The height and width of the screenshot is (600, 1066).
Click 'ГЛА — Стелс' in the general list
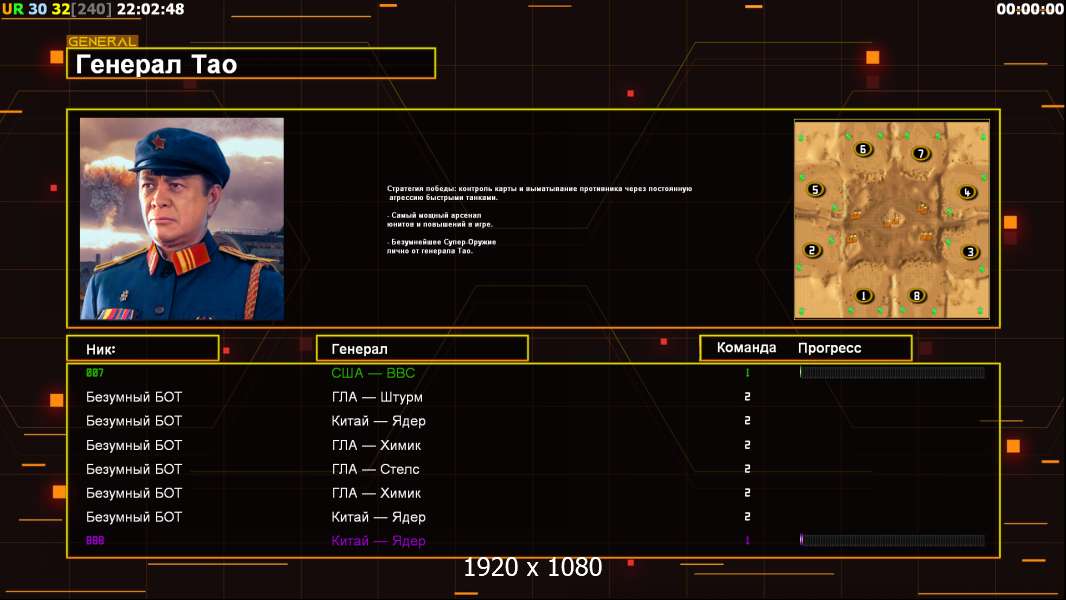point(375,469)
